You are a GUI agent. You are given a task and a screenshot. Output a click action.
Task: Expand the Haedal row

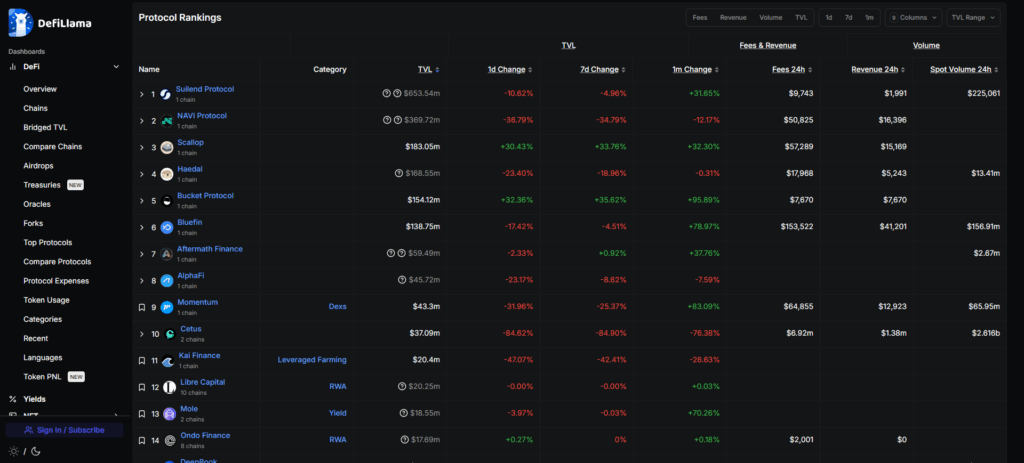(x=142, y=174)
